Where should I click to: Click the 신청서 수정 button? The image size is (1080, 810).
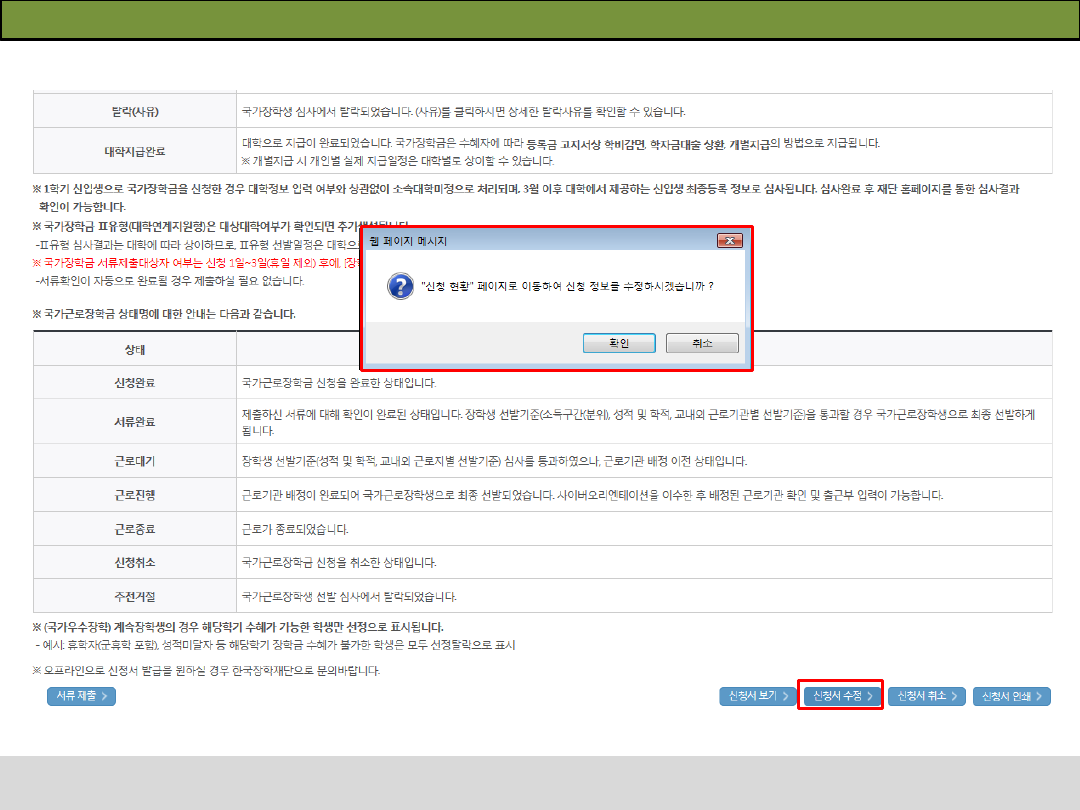[840, 696]
